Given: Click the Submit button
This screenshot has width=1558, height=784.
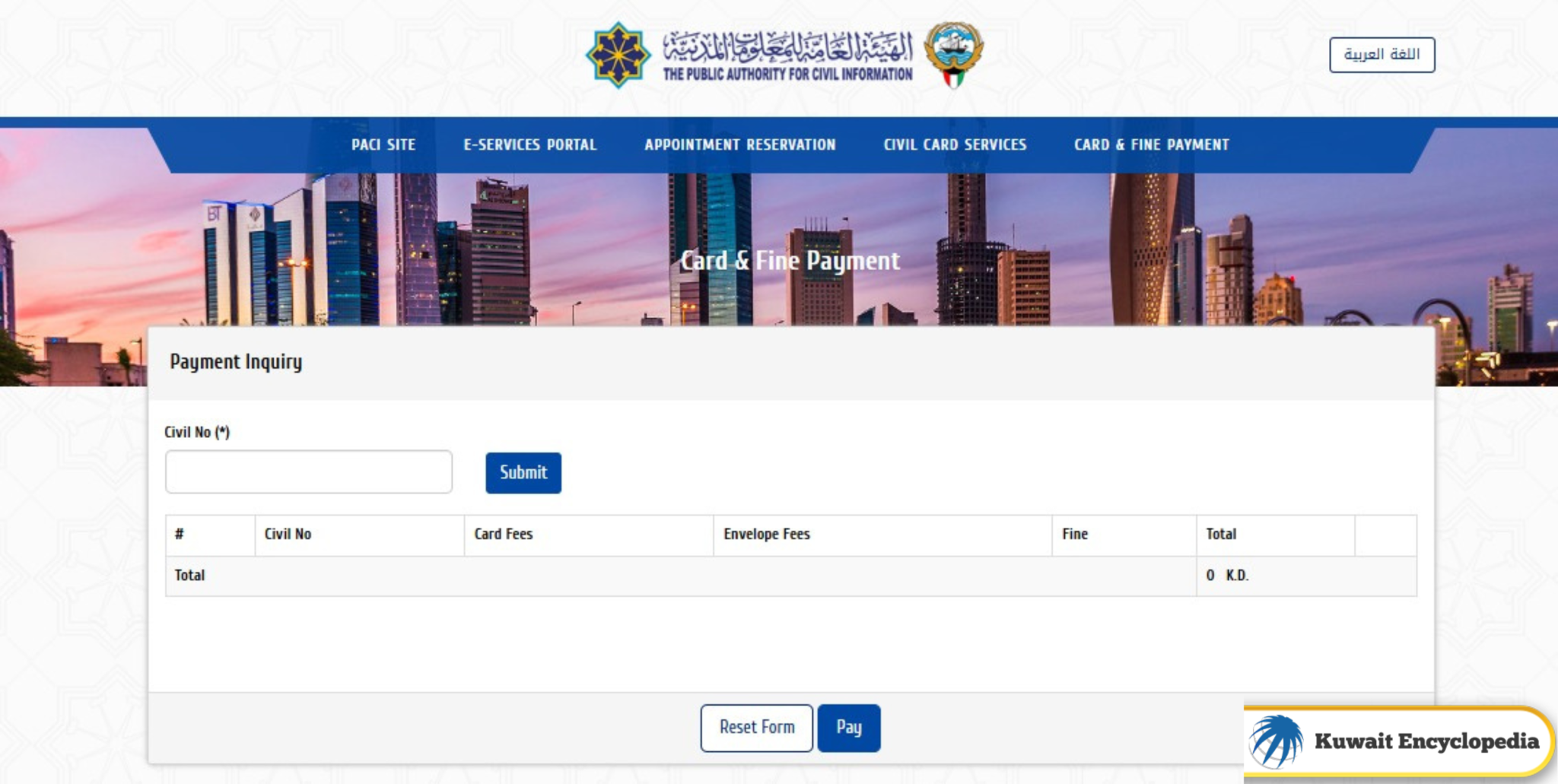Looking at the screenshot, I should click(x=523, y=471).
